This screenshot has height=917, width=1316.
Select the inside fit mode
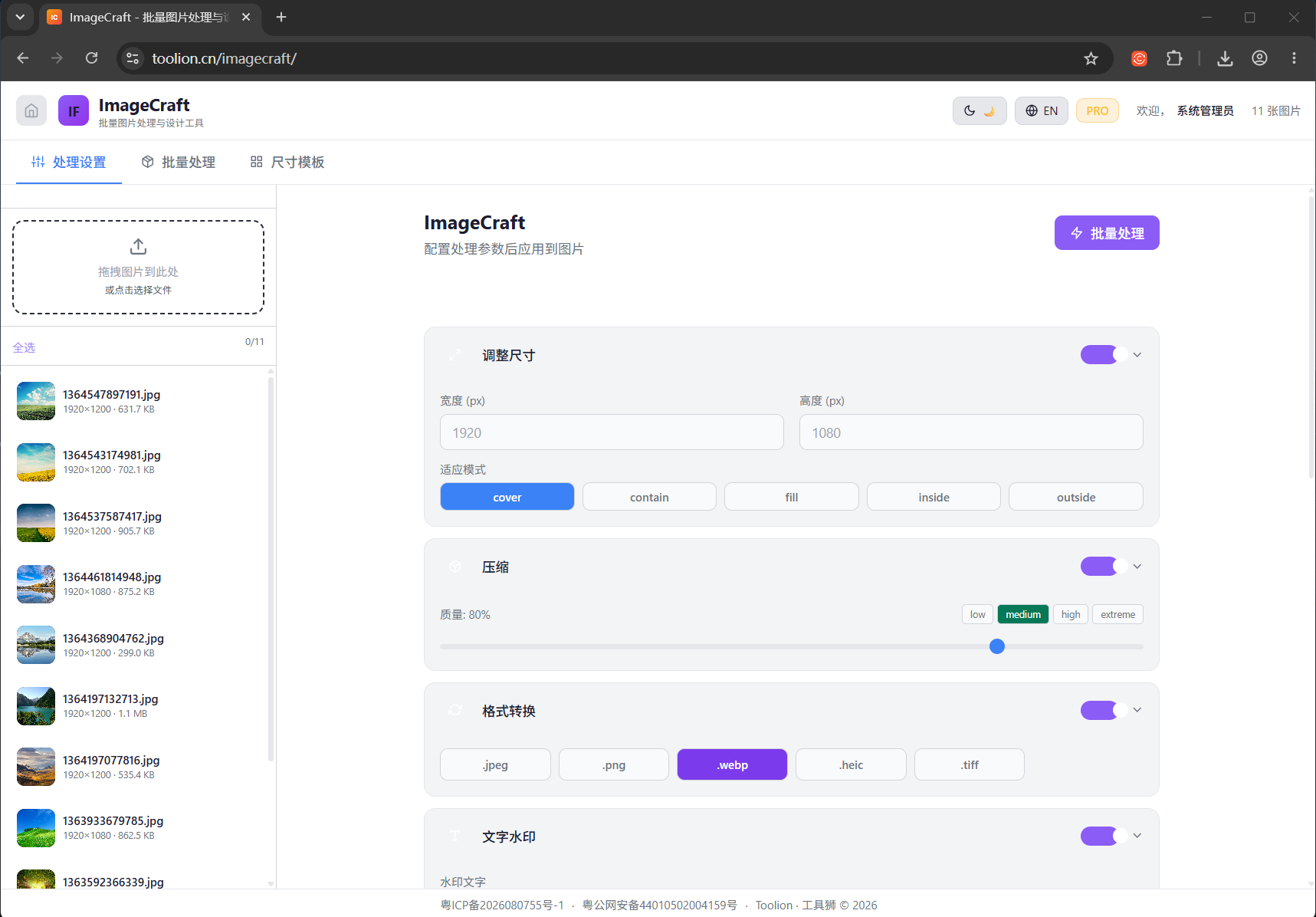[x=934, y=497]
